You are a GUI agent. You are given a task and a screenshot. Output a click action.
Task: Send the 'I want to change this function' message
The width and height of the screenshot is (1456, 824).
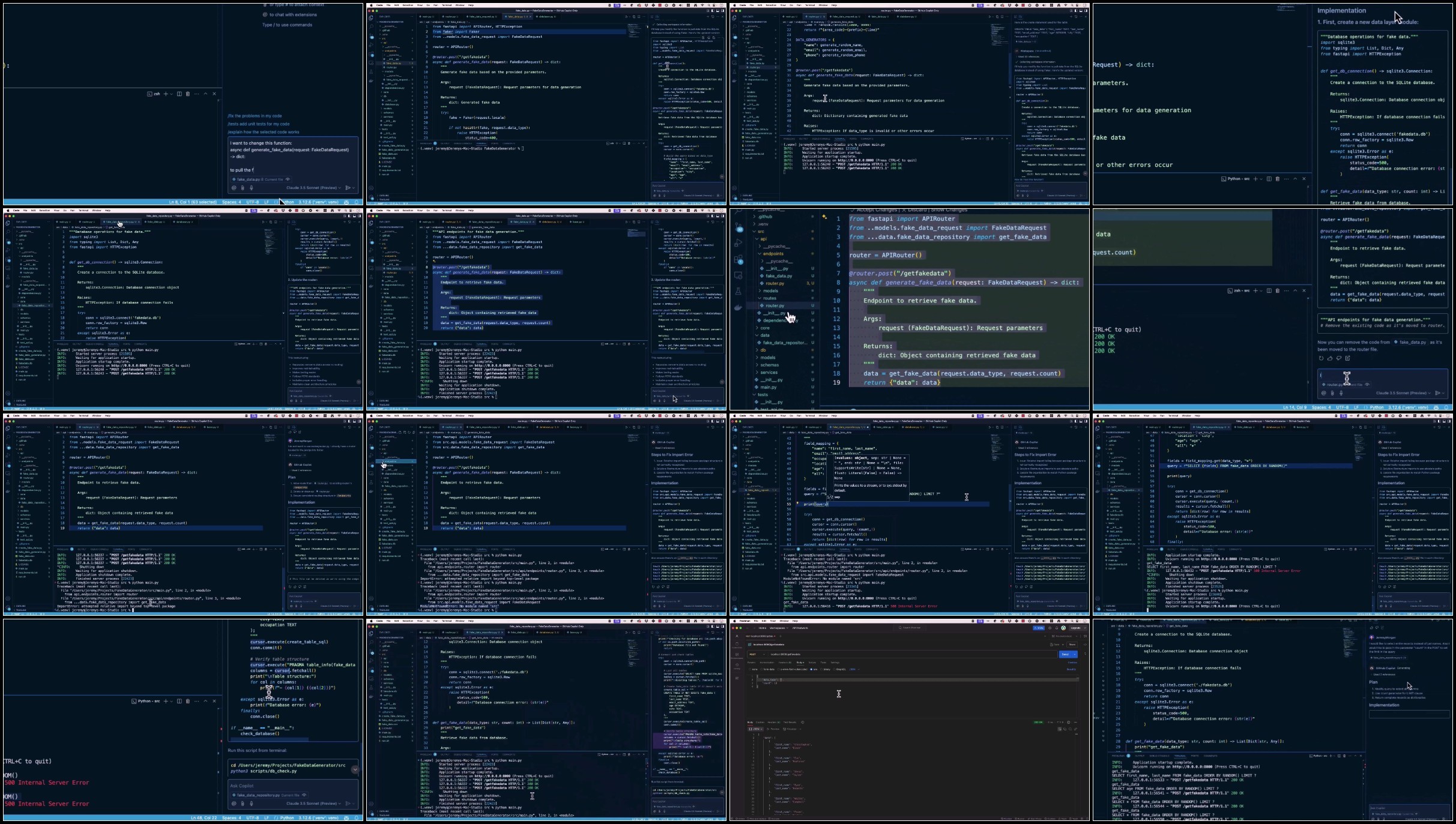(x=348, y=188)
